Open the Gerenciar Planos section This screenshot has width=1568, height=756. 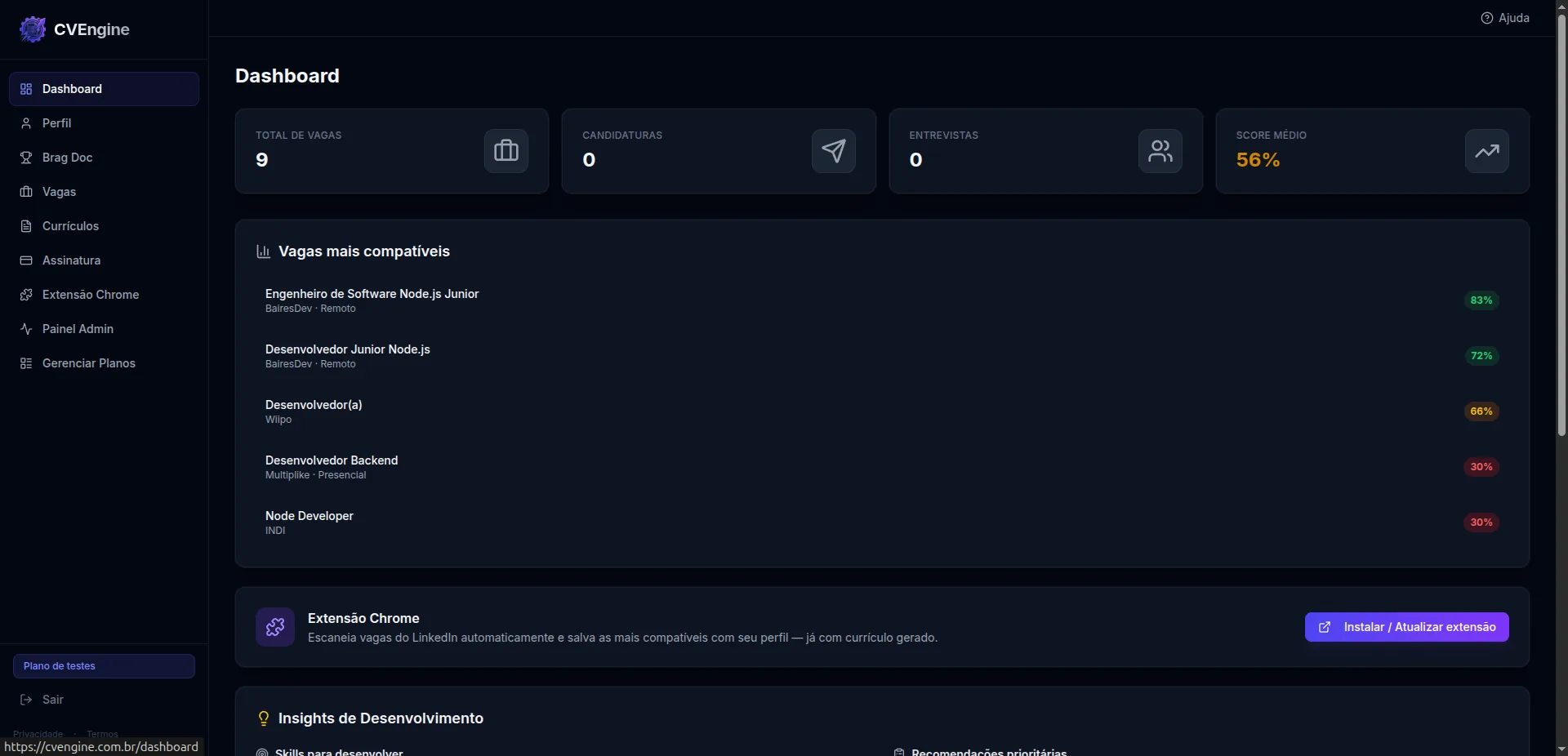88,363
